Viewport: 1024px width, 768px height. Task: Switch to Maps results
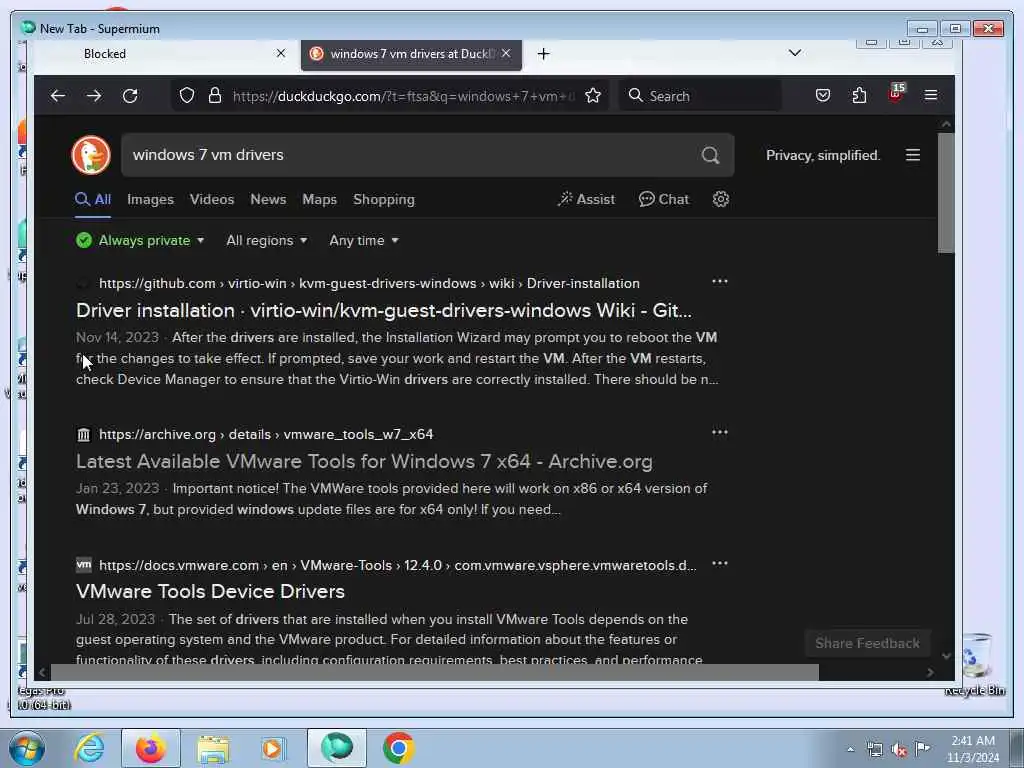(x=319, y=199)
